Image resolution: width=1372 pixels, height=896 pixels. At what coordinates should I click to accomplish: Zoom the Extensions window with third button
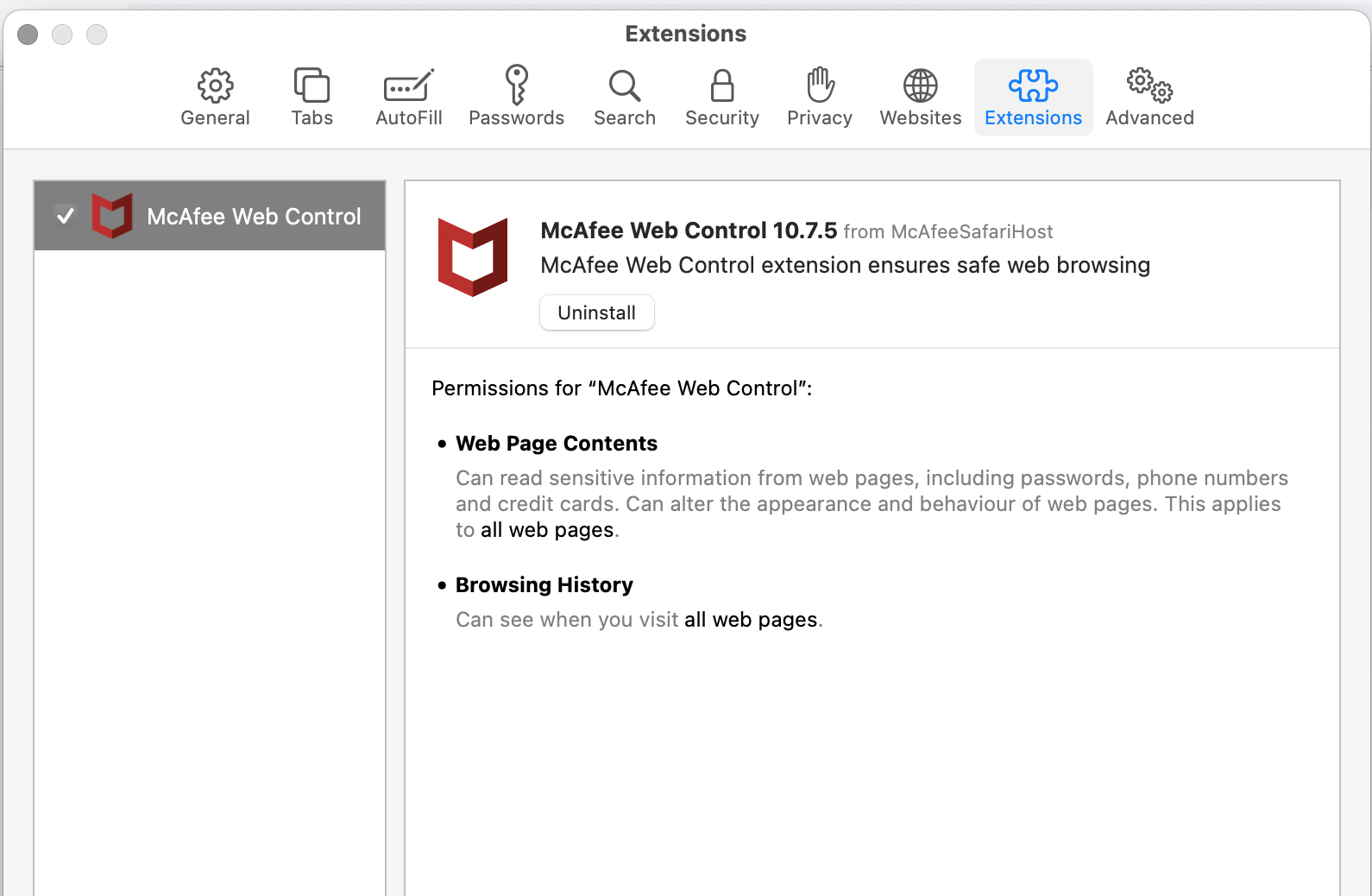(97, 35)
